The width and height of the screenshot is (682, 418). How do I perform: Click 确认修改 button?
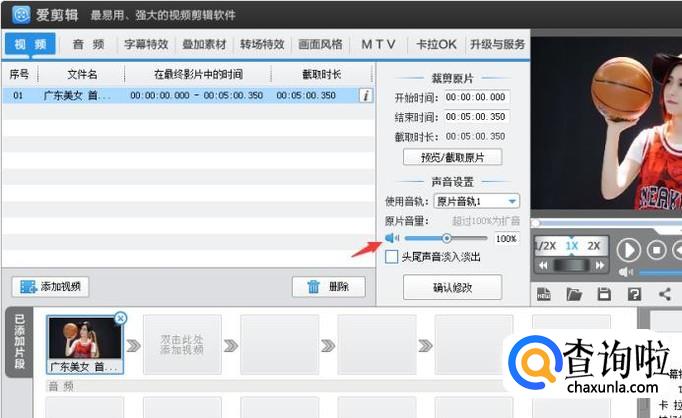pos(452,287)
